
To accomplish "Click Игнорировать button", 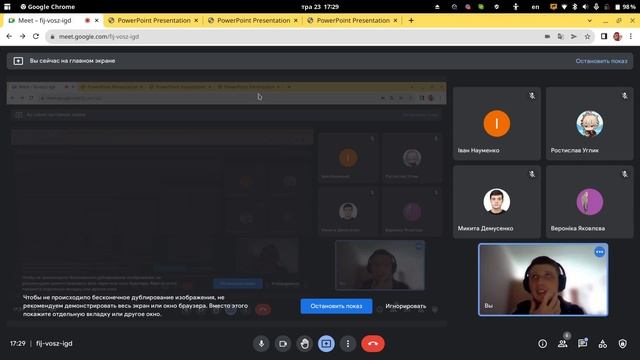I will (x=406, y=306).
